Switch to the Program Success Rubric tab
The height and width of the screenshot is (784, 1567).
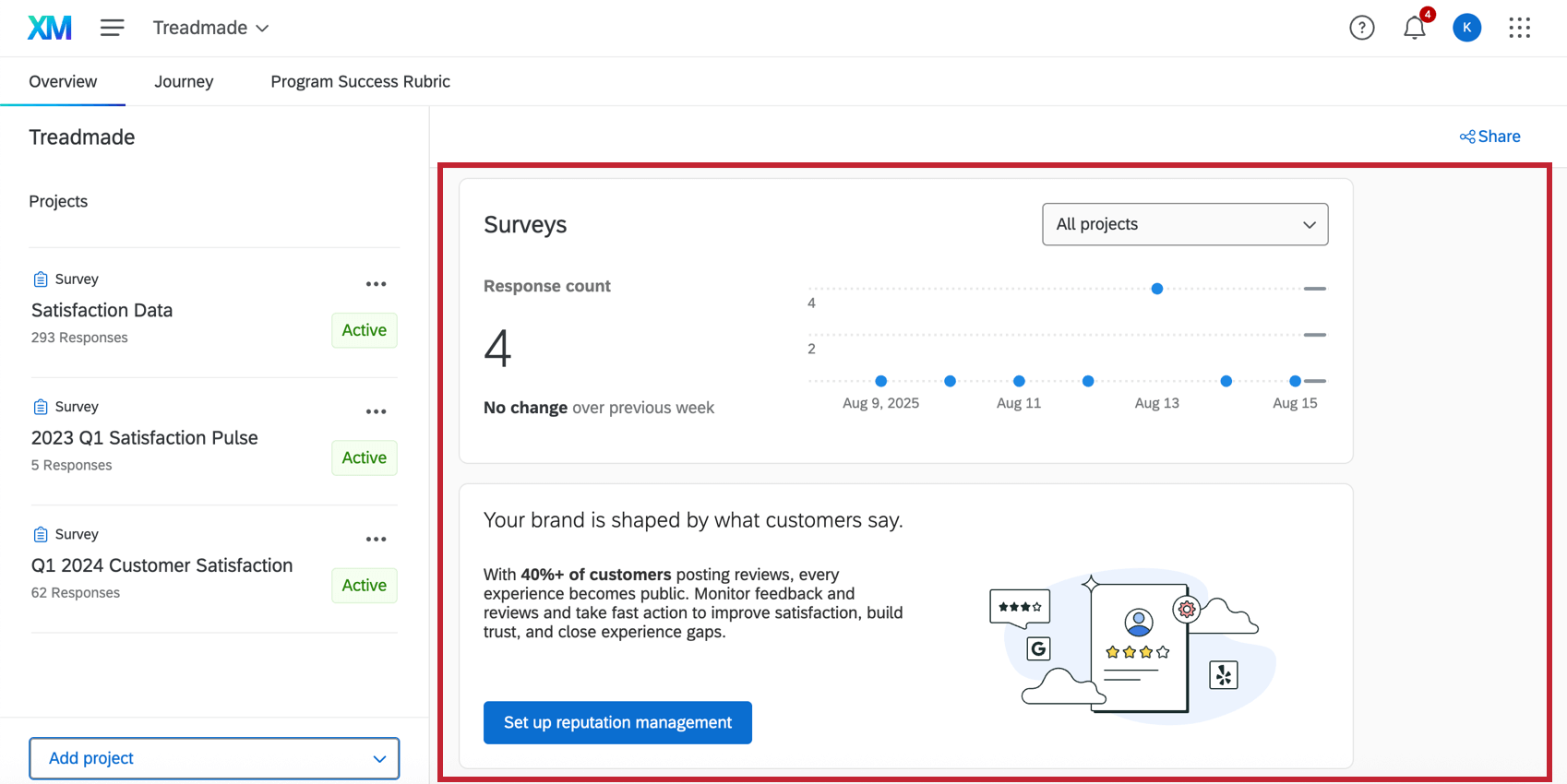360,81
